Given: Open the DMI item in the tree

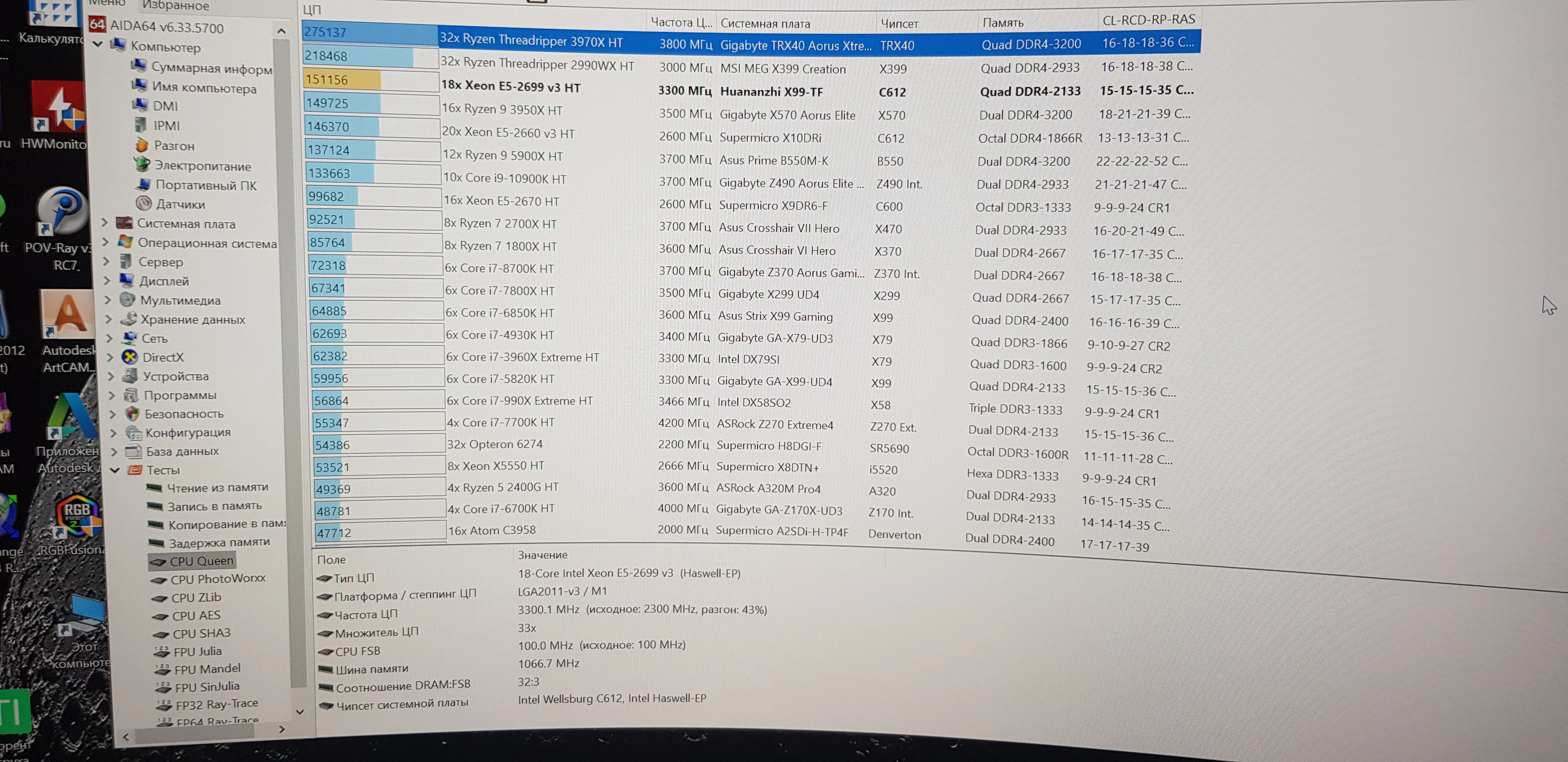Looking at the screenshot, I should (x=165, y=106).
